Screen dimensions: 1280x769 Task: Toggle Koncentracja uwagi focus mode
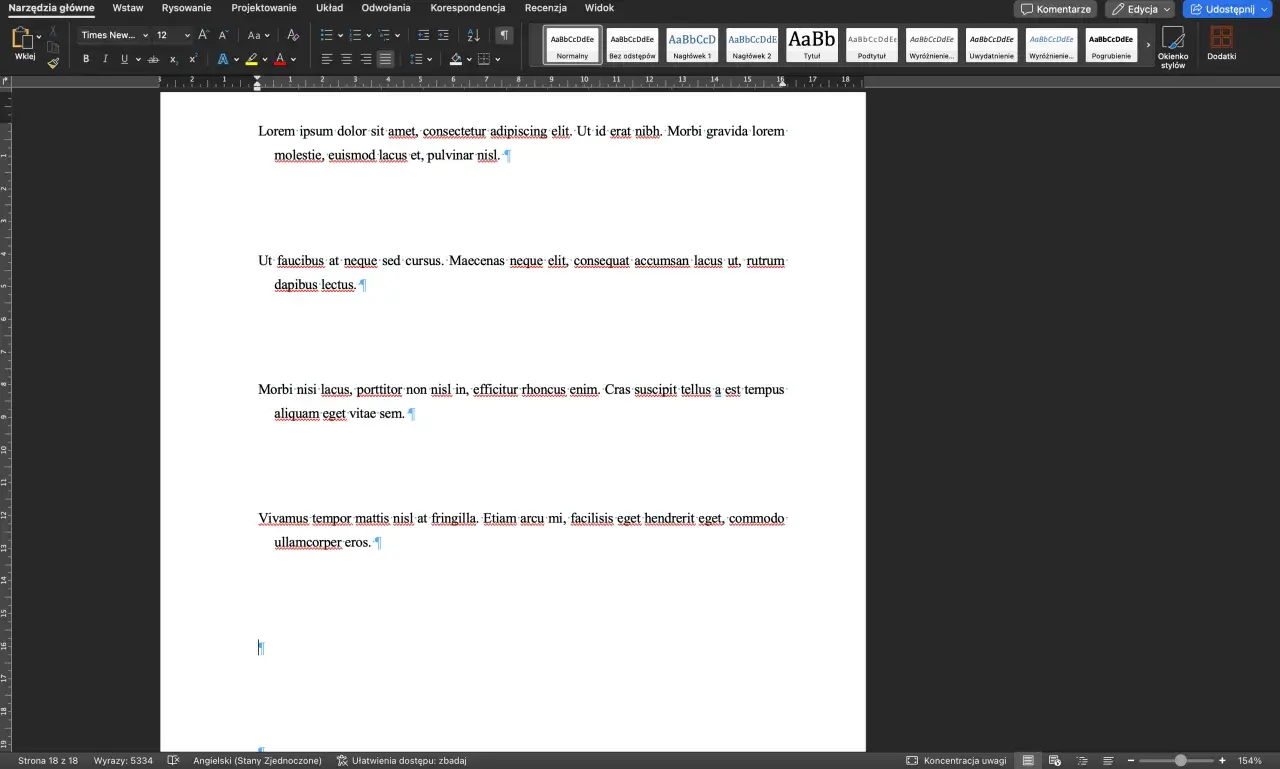click(x=956, y=761)
